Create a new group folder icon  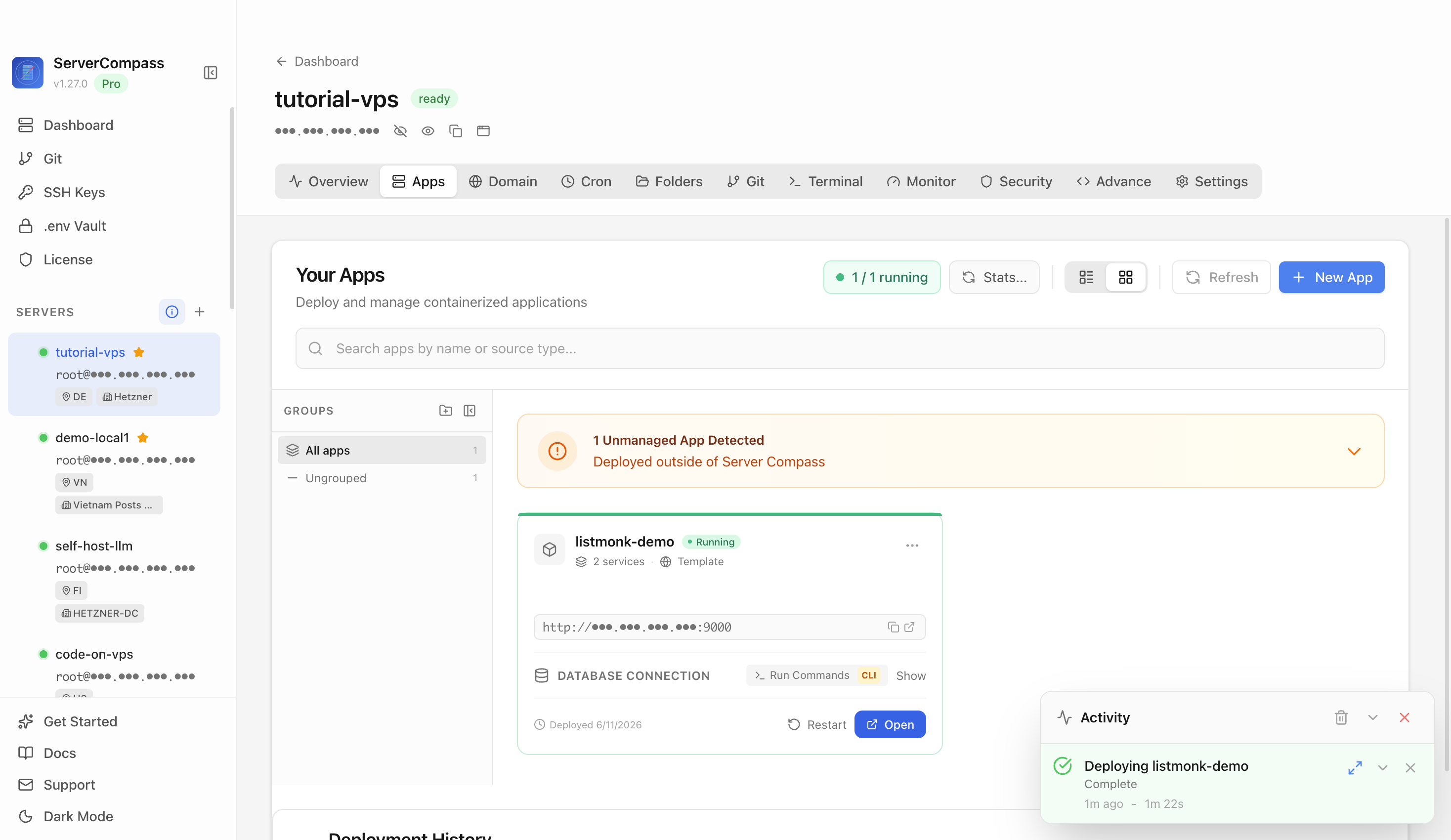pyautogui.click(x=446, y=411)
